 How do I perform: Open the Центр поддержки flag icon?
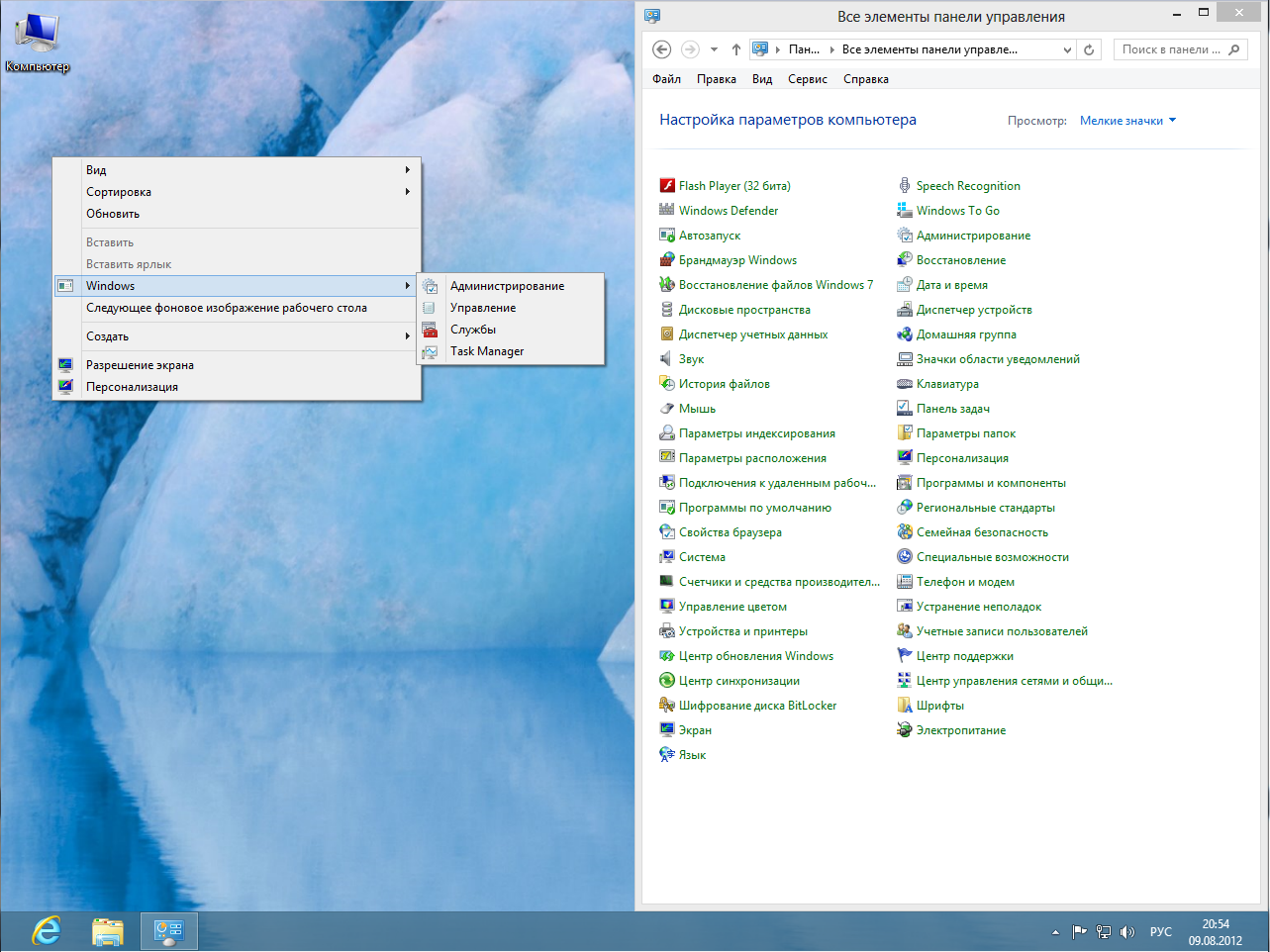pyautogui.click(x=905, y=656)
